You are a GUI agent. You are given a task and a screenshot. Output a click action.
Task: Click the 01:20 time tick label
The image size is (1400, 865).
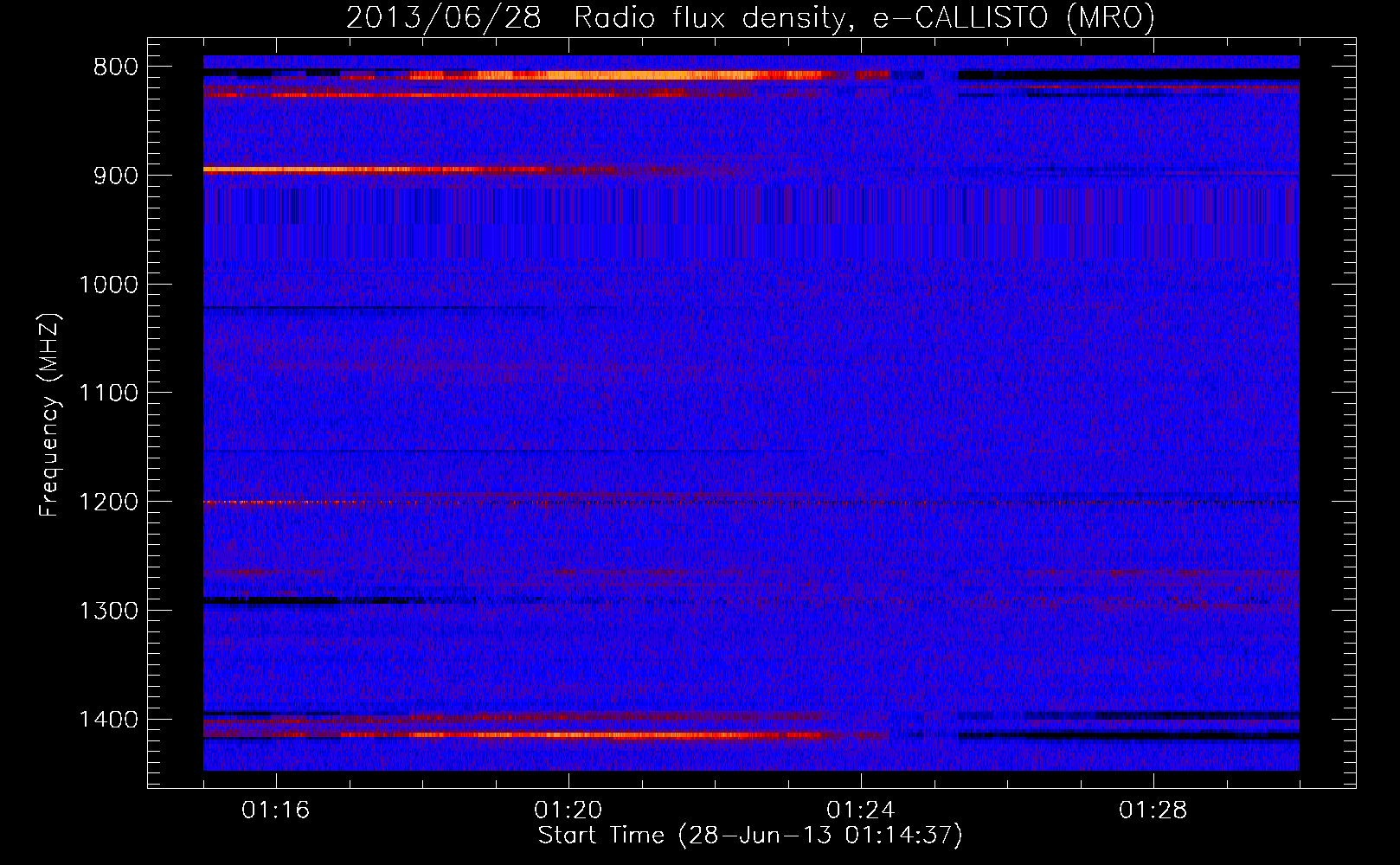coord(568,811)
